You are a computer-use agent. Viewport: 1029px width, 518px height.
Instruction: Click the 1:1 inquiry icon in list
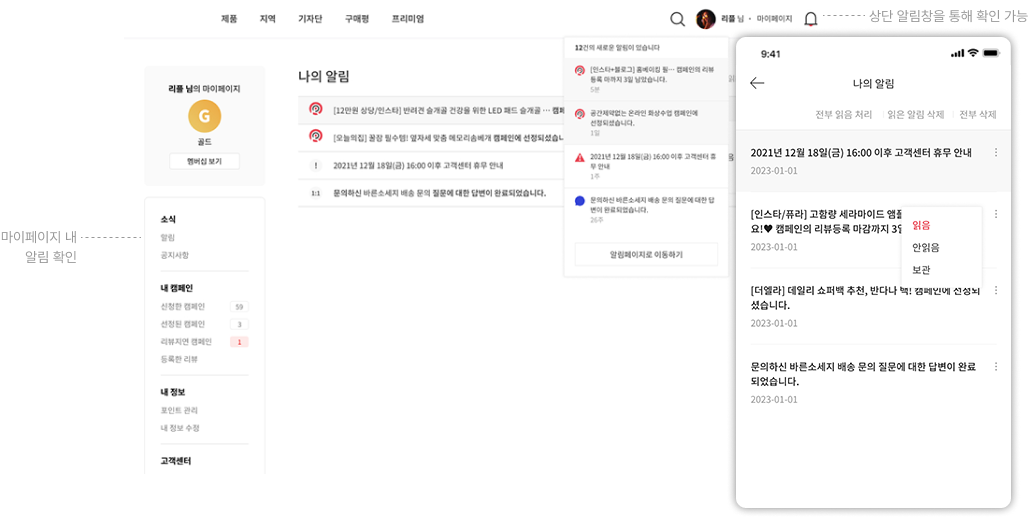point(315,193)
